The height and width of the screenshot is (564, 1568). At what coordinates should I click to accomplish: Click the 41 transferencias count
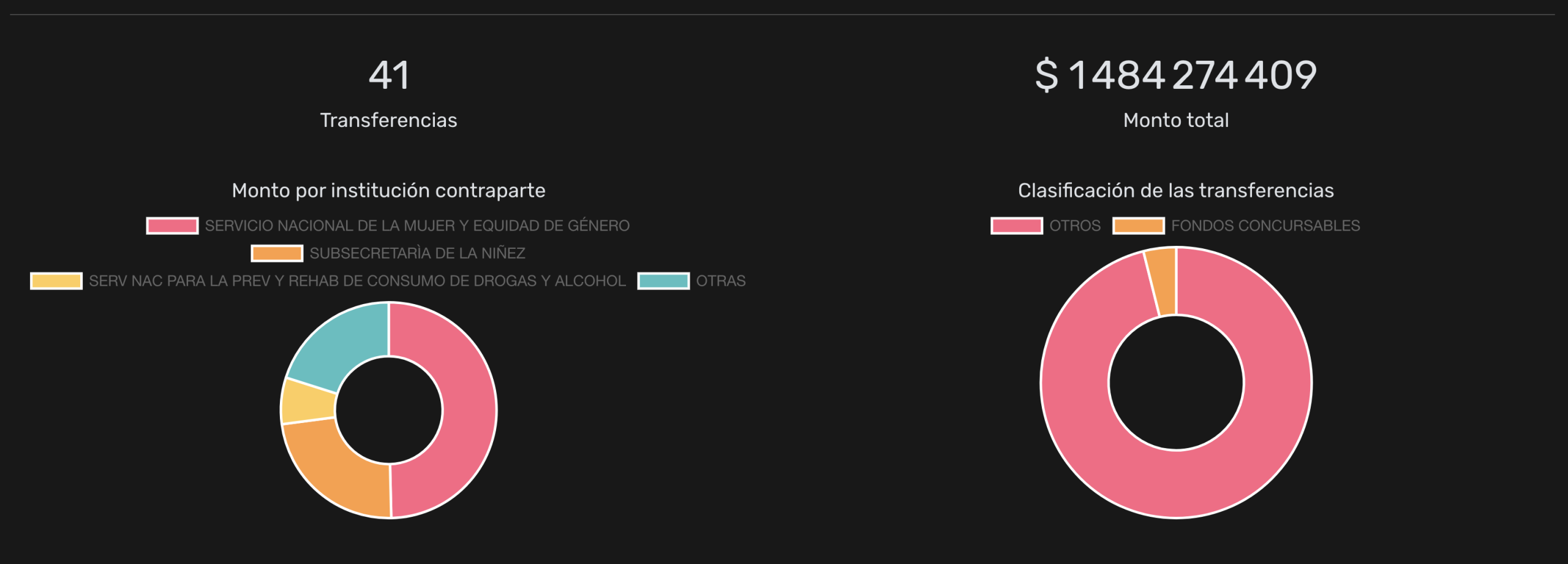tap(389, 75)
